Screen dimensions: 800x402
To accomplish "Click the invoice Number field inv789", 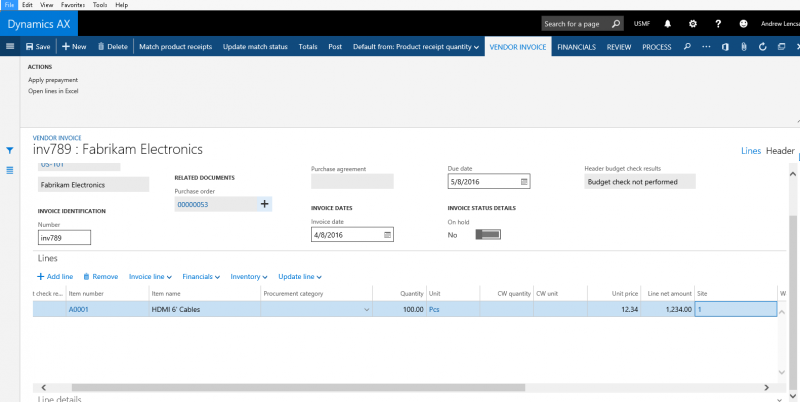I will pos(64,238).
